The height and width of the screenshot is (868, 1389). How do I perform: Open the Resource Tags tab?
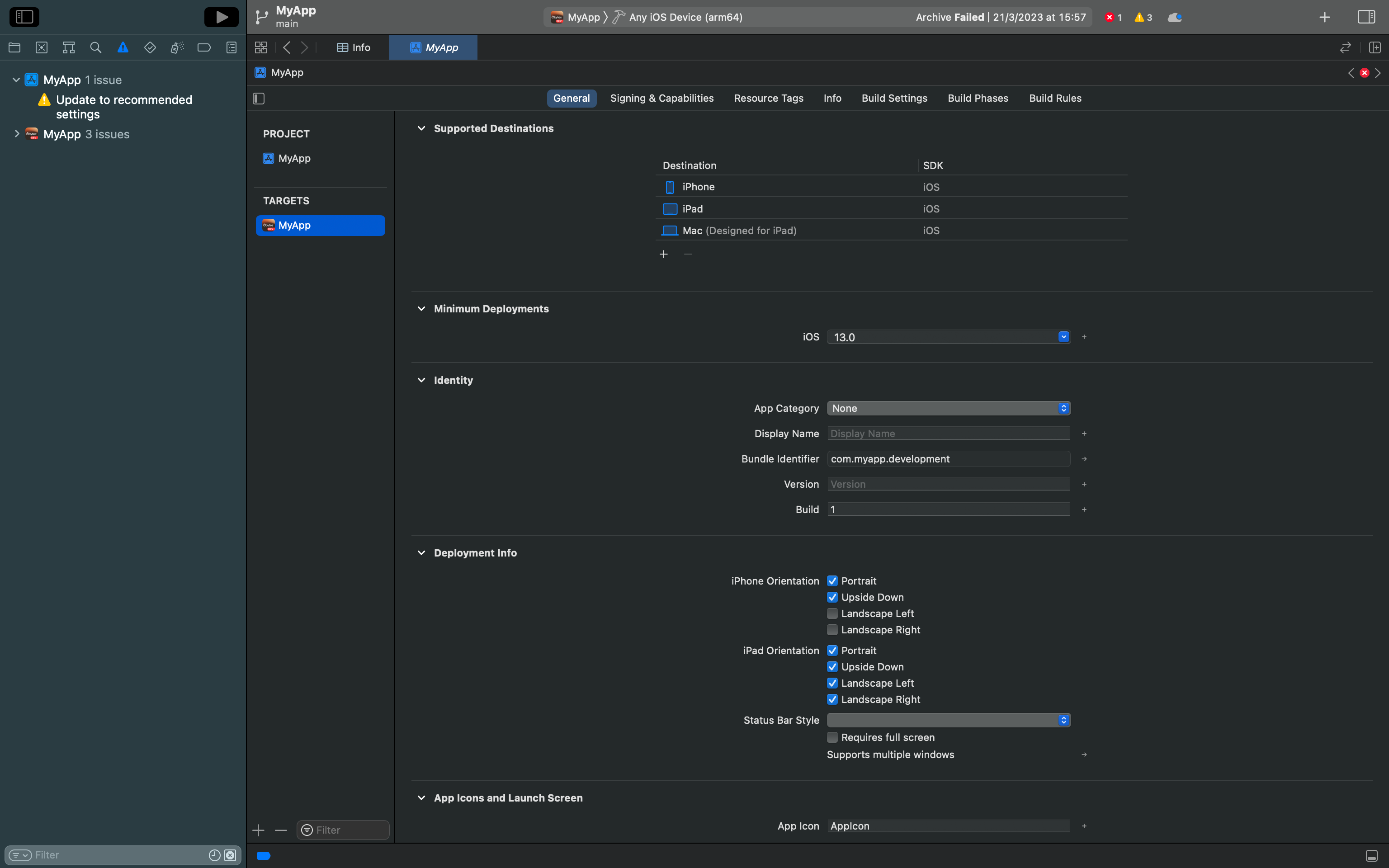(769, 98)
